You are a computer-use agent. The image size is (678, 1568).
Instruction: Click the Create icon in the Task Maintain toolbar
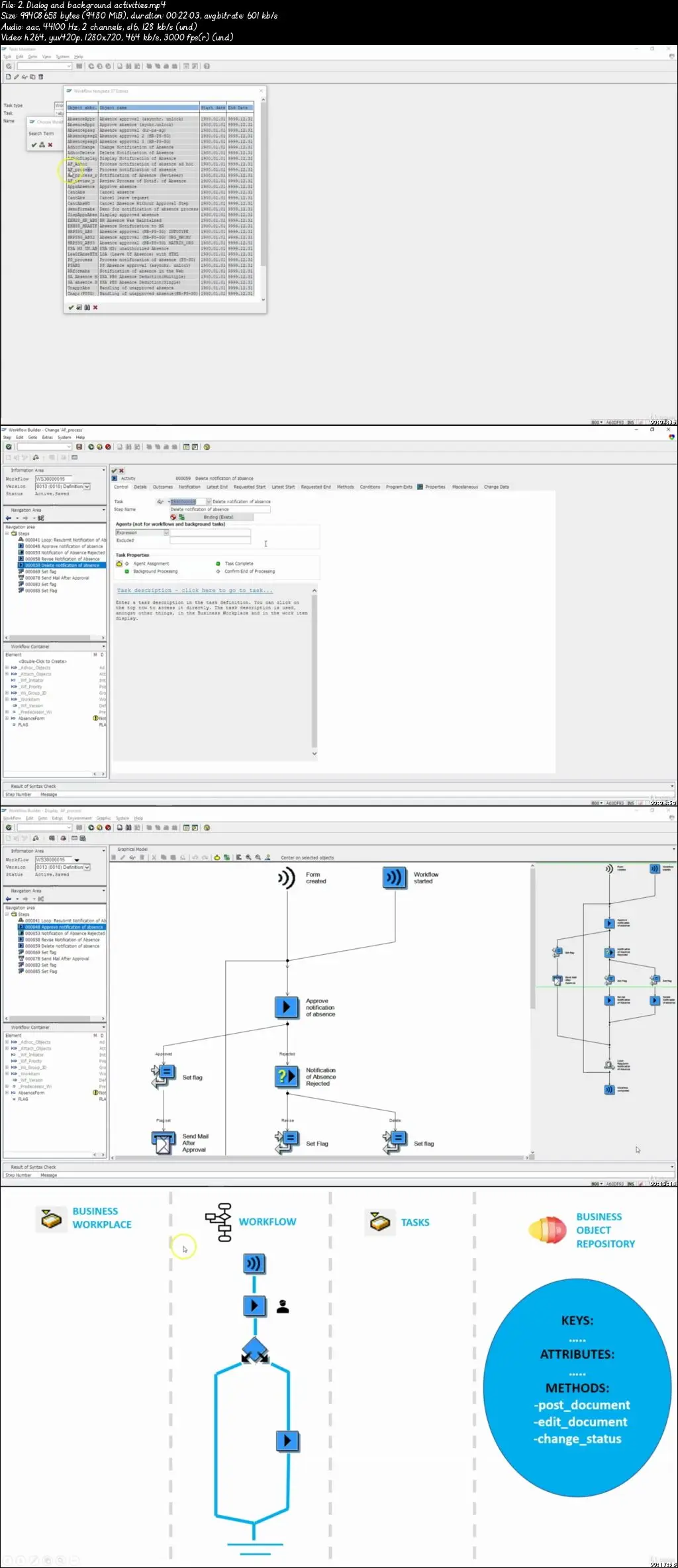pyautogui.click(x=9, y=77)
